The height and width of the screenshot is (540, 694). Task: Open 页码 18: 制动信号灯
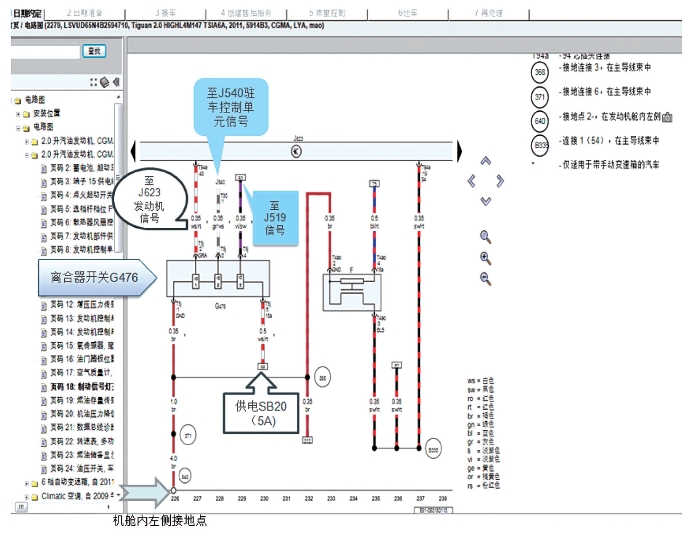tap(82, 387)
